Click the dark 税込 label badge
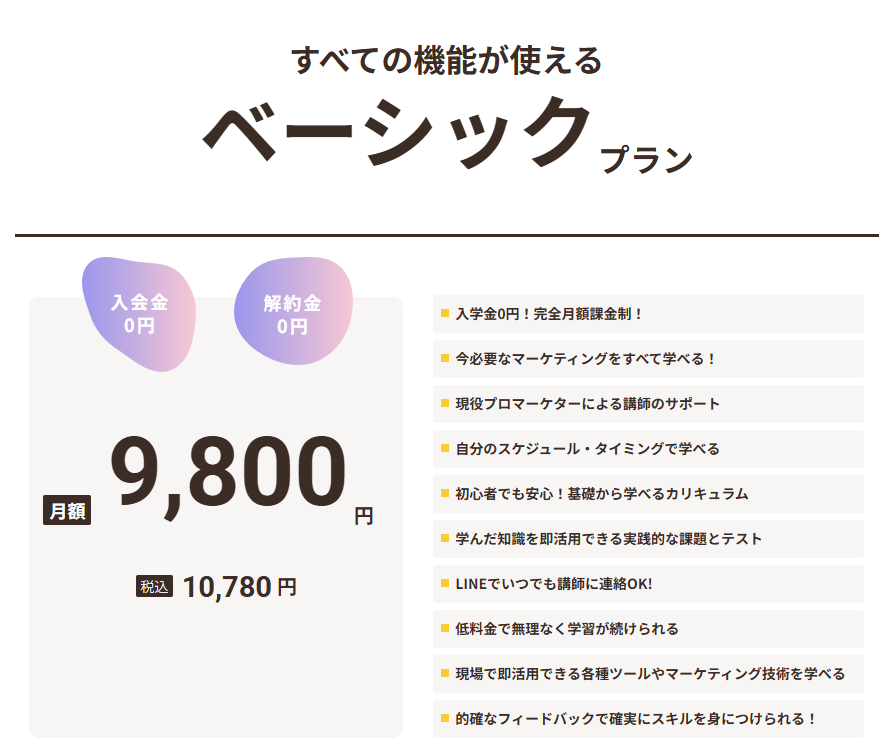The image size is (896, 752). (x=155, y=587)
